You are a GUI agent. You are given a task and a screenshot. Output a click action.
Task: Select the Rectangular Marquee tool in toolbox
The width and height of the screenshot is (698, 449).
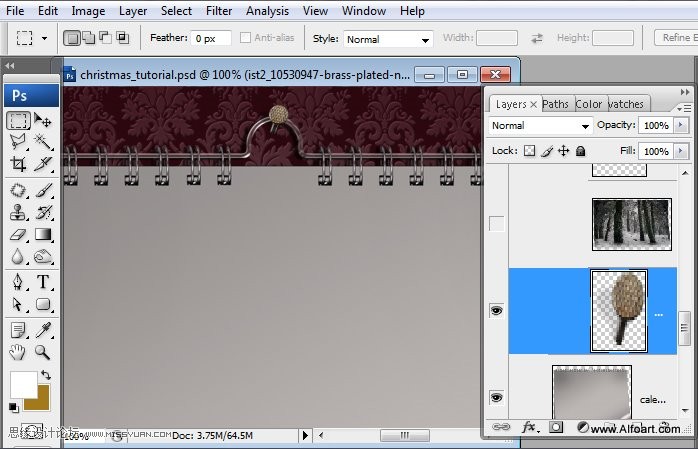pos(18,120)
